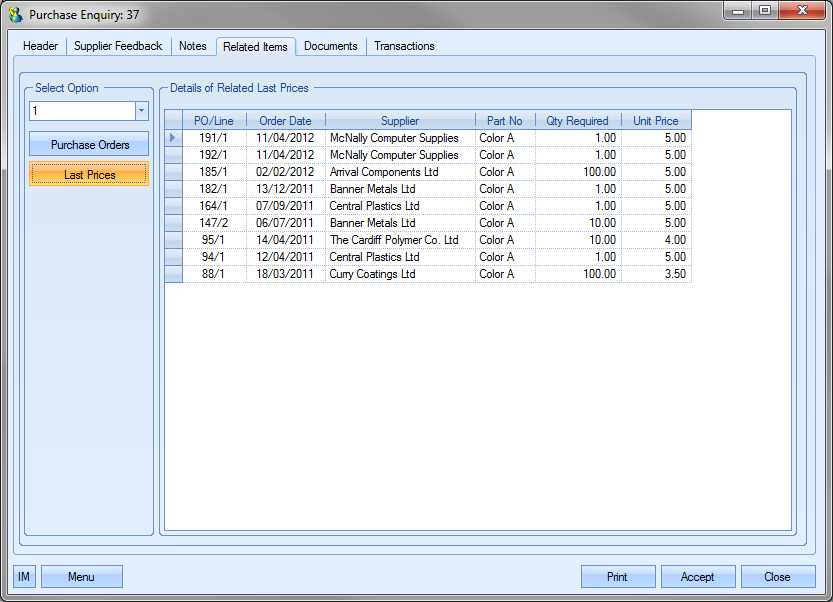Image resolution: width=833 pixels, height=602 pixels.
Task: Sort by the Order Date column header
Action: pyautogui.click(x=286, y=121)
